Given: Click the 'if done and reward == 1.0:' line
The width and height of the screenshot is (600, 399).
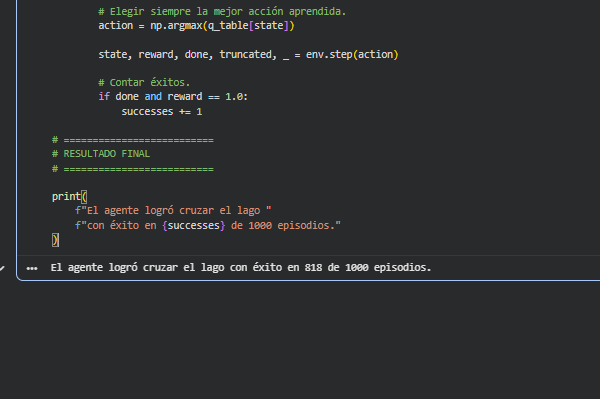Looking at the screenshot, I should point(173,96).
